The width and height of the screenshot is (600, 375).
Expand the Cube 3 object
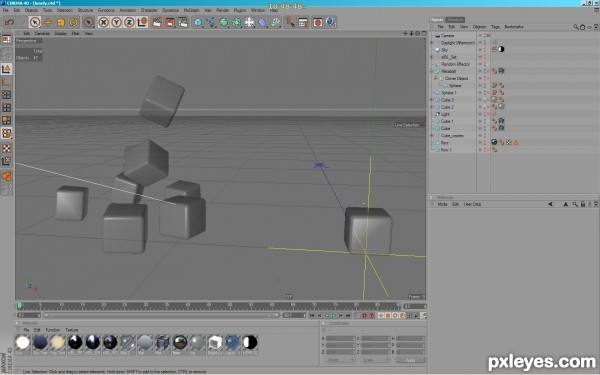432,100
